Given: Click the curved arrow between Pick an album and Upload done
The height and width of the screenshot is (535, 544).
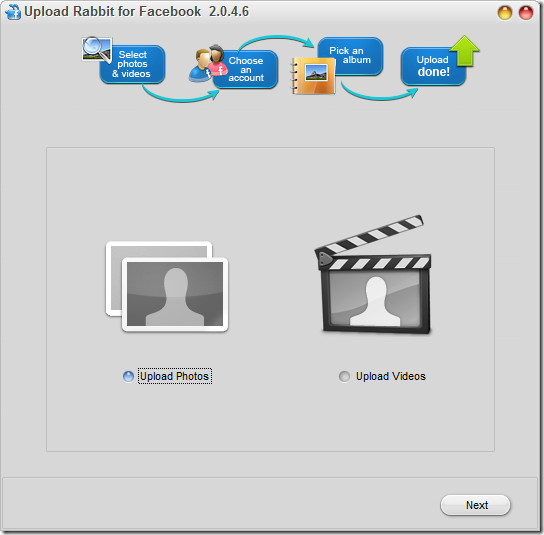Looking at the screenshot, I should point(379,92).
